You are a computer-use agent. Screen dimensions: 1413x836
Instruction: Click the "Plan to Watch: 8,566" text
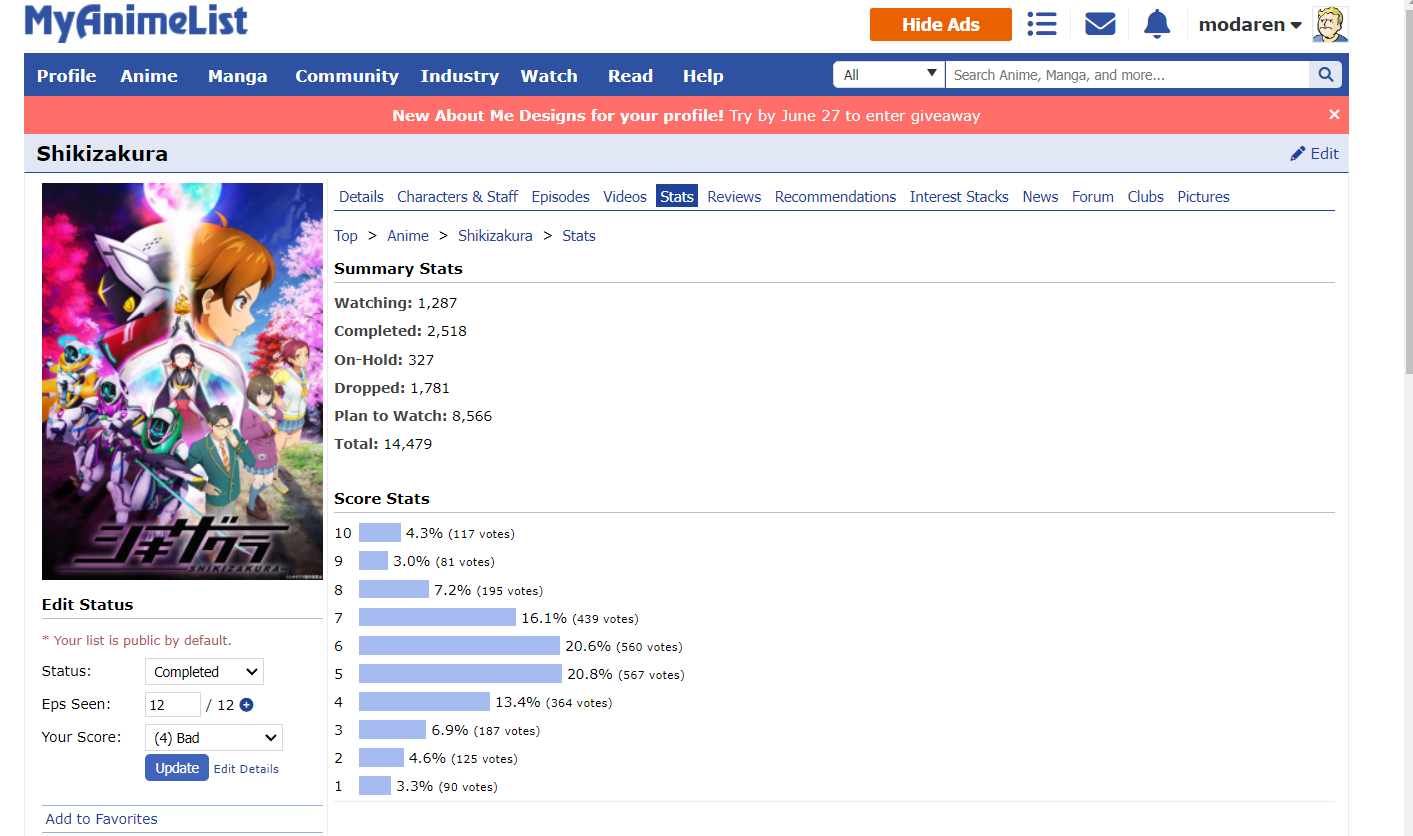[x=413, y=416]
